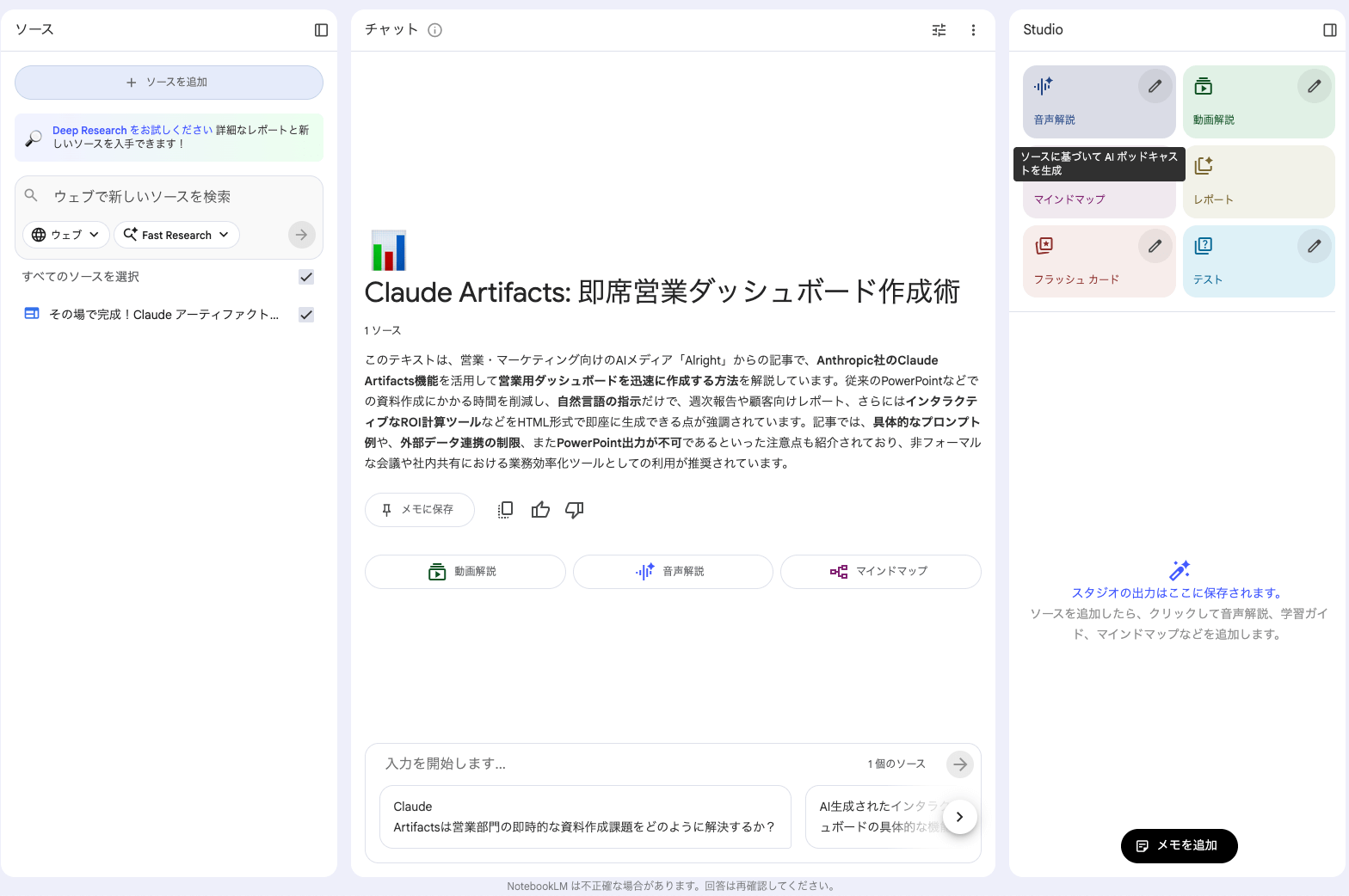
Task: Copy the summary with the copy icon
Action: tap(505, 510)
